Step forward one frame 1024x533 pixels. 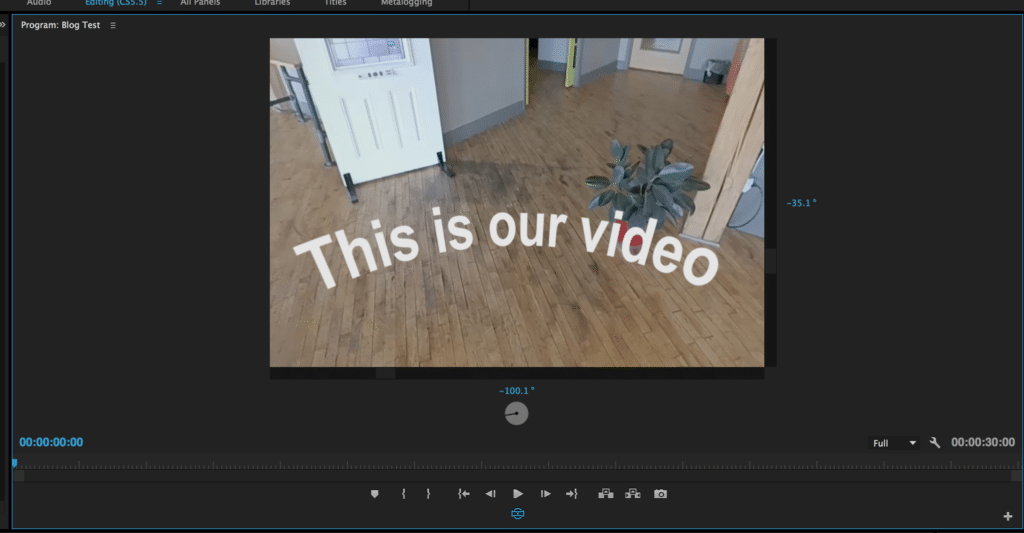(x=545, y=494)
